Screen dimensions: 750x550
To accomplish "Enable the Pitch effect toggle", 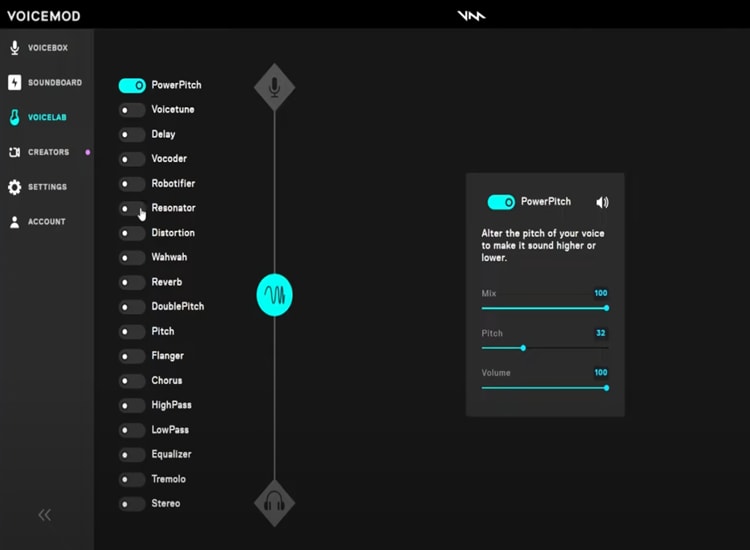I will click(x=132, y=332).
